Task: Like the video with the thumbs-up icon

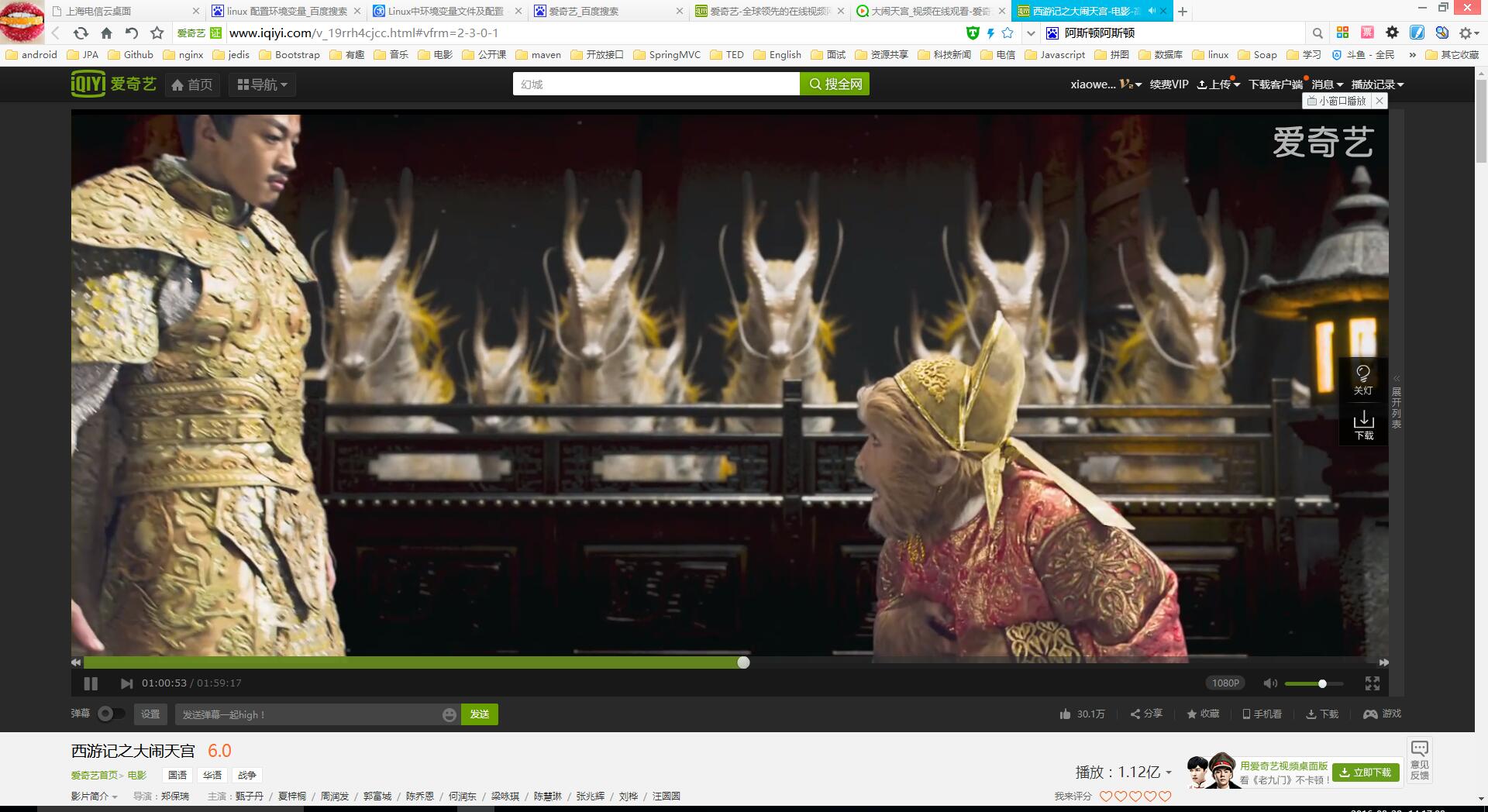Action: [1066, 714]
